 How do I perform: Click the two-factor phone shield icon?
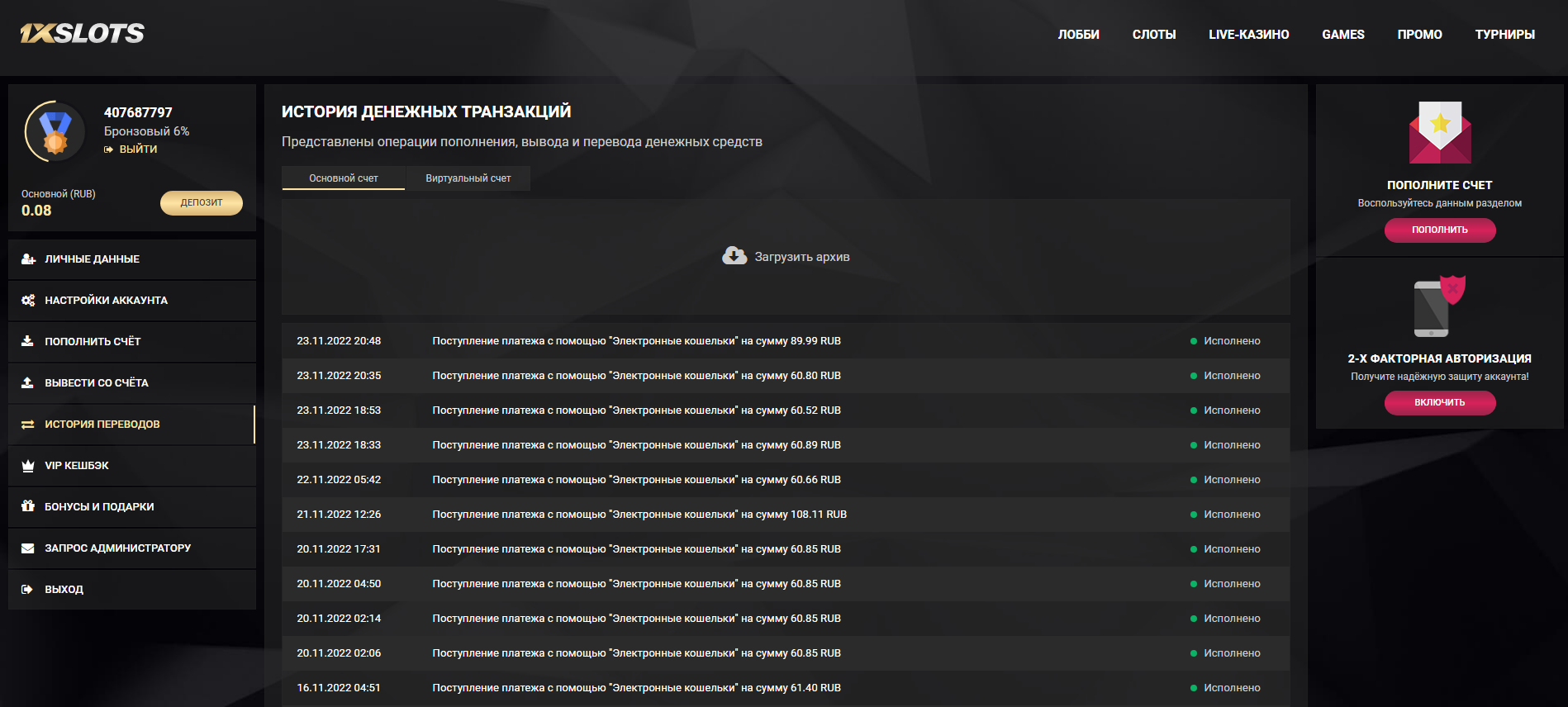[1439, 306]
